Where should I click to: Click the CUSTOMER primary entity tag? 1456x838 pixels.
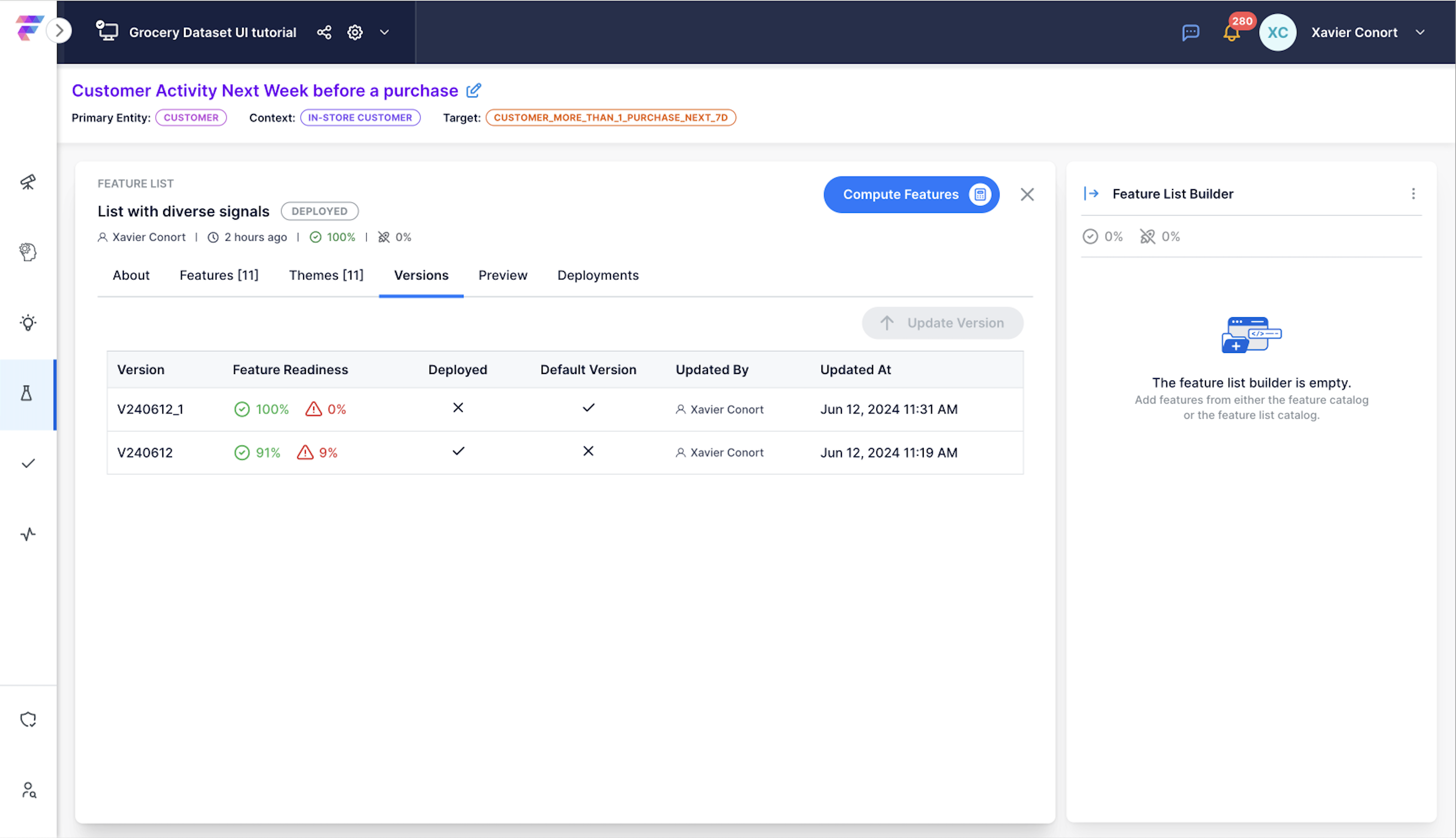191,117
